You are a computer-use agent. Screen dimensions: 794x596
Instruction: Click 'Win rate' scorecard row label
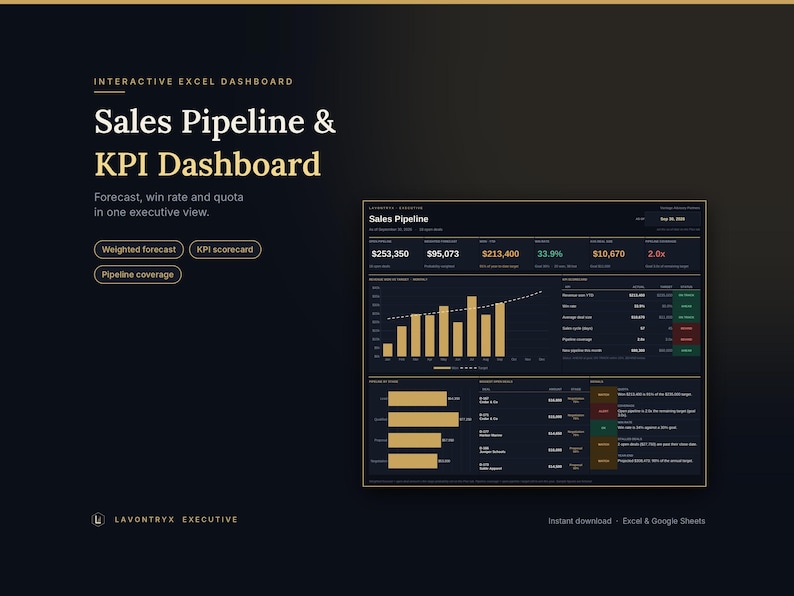pyautogui.click(x=569, y=306)
